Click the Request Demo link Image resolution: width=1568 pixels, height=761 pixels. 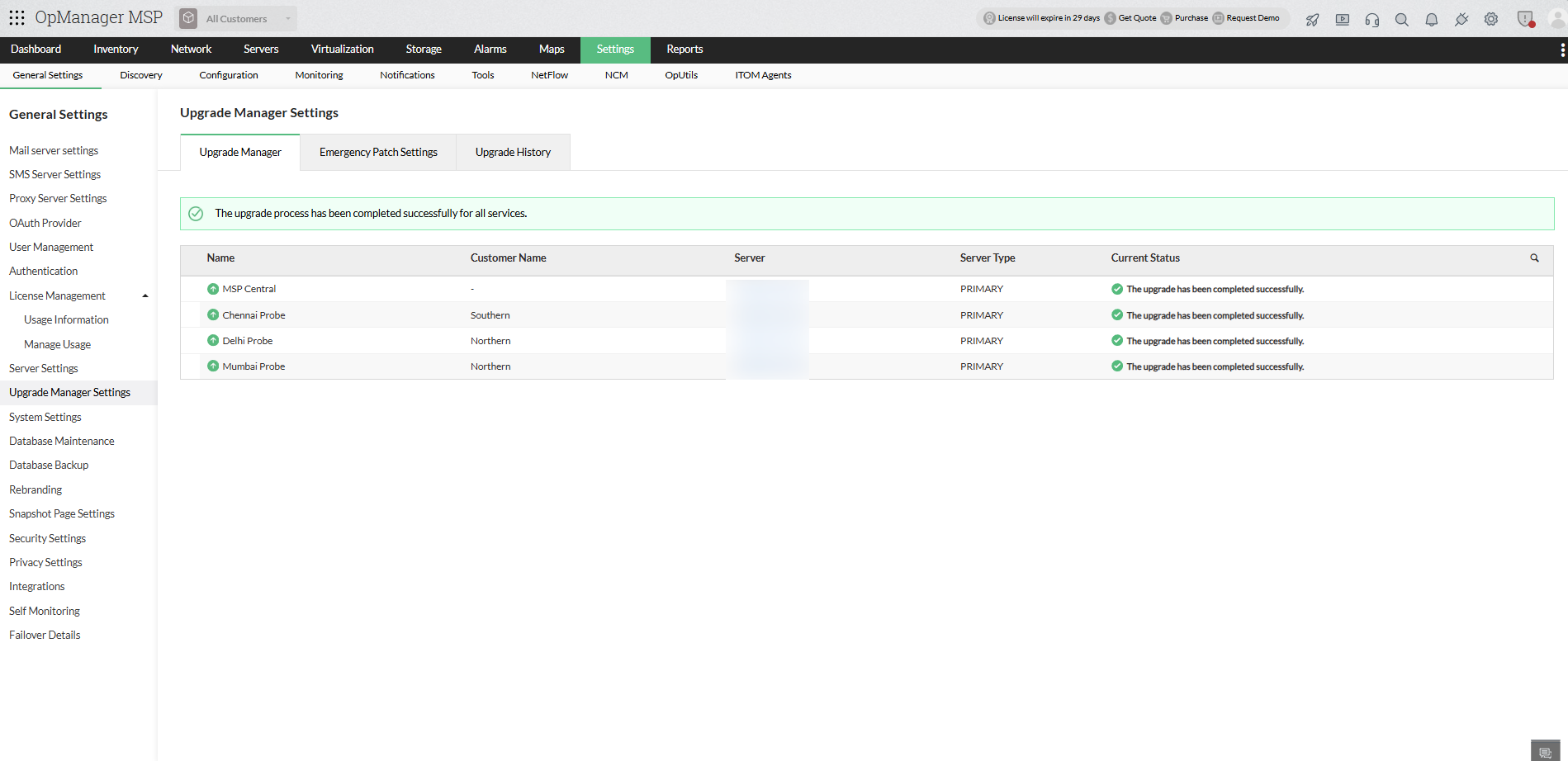tap(1253, 18)
